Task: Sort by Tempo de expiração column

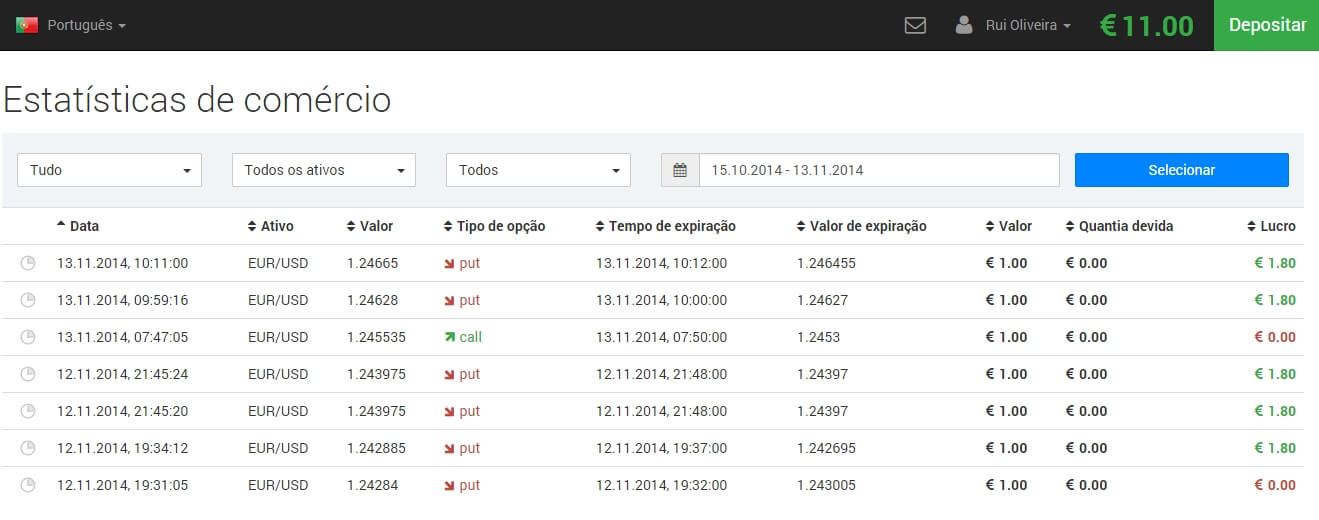Action: [665, 226]
